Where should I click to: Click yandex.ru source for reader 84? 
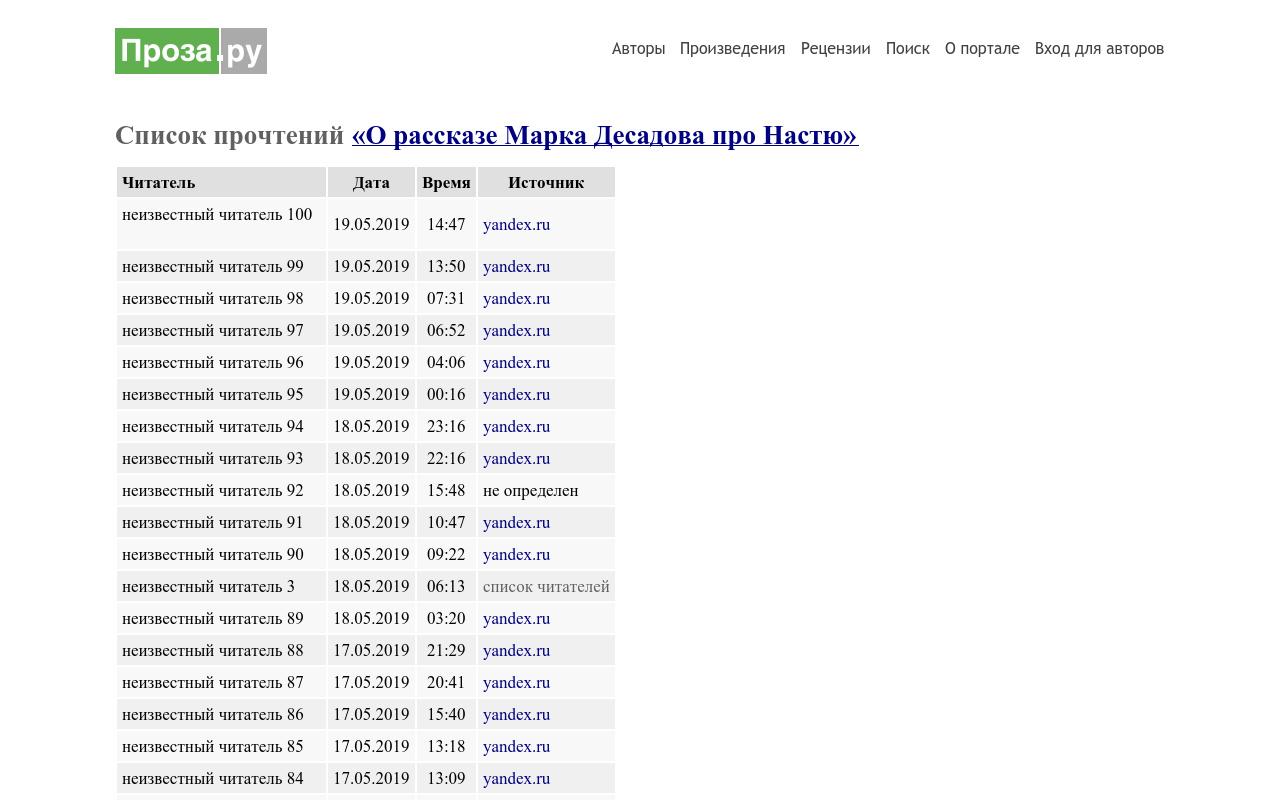516,778
